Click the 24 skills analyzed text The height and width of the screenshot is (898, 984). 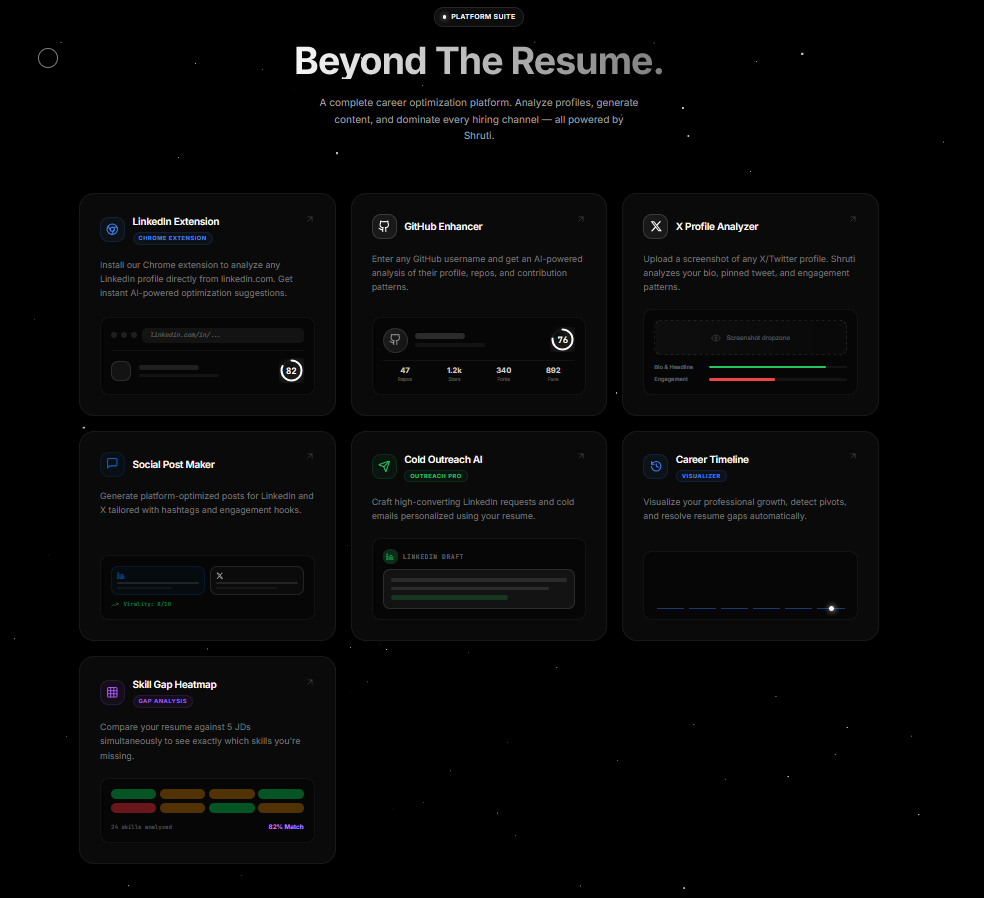point(141,827)
